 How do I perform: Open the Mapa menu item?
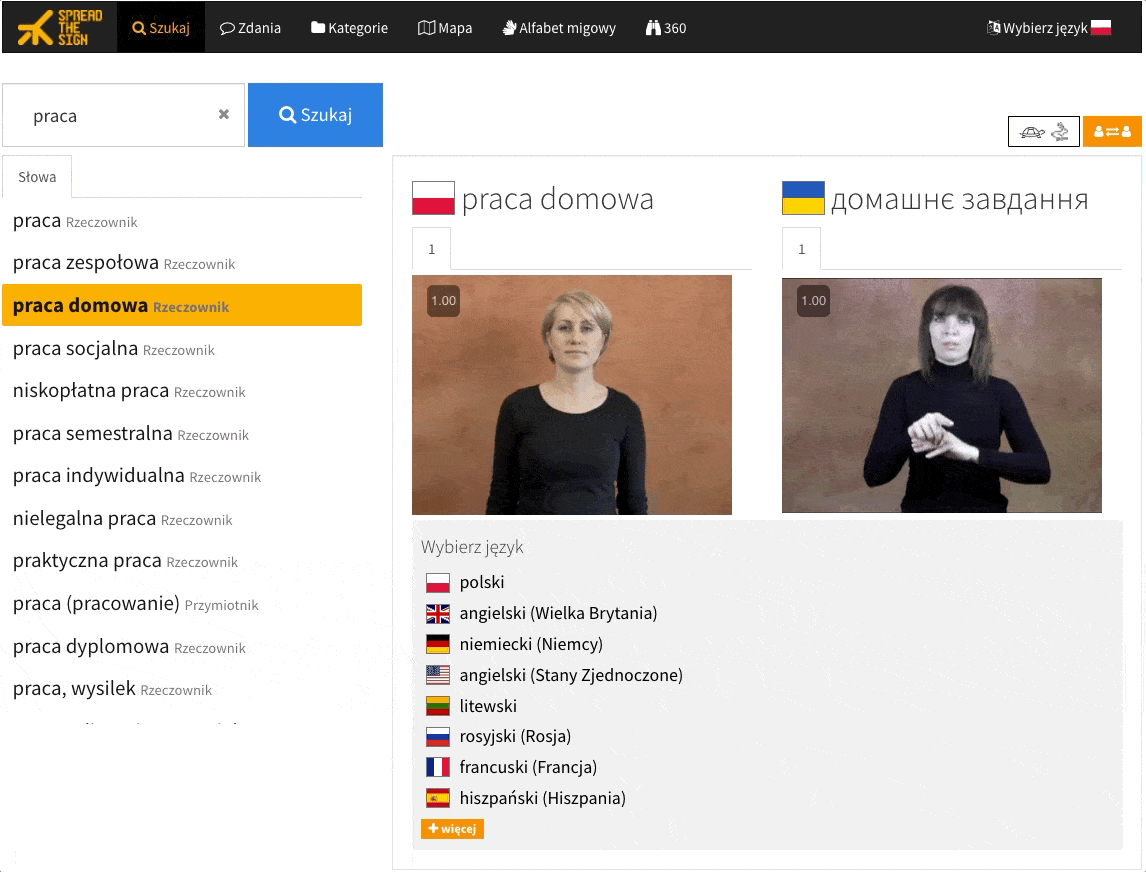tap(444, 28)
